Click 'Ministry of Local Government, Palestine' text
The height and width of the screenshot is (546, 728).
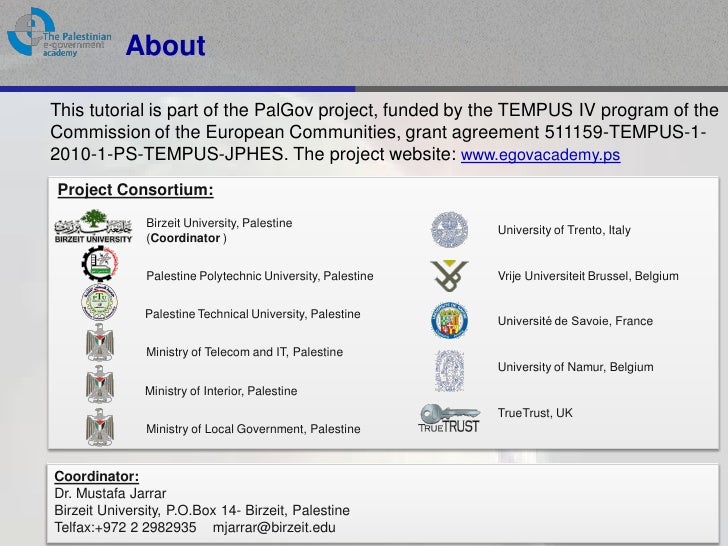click(253, 429)
